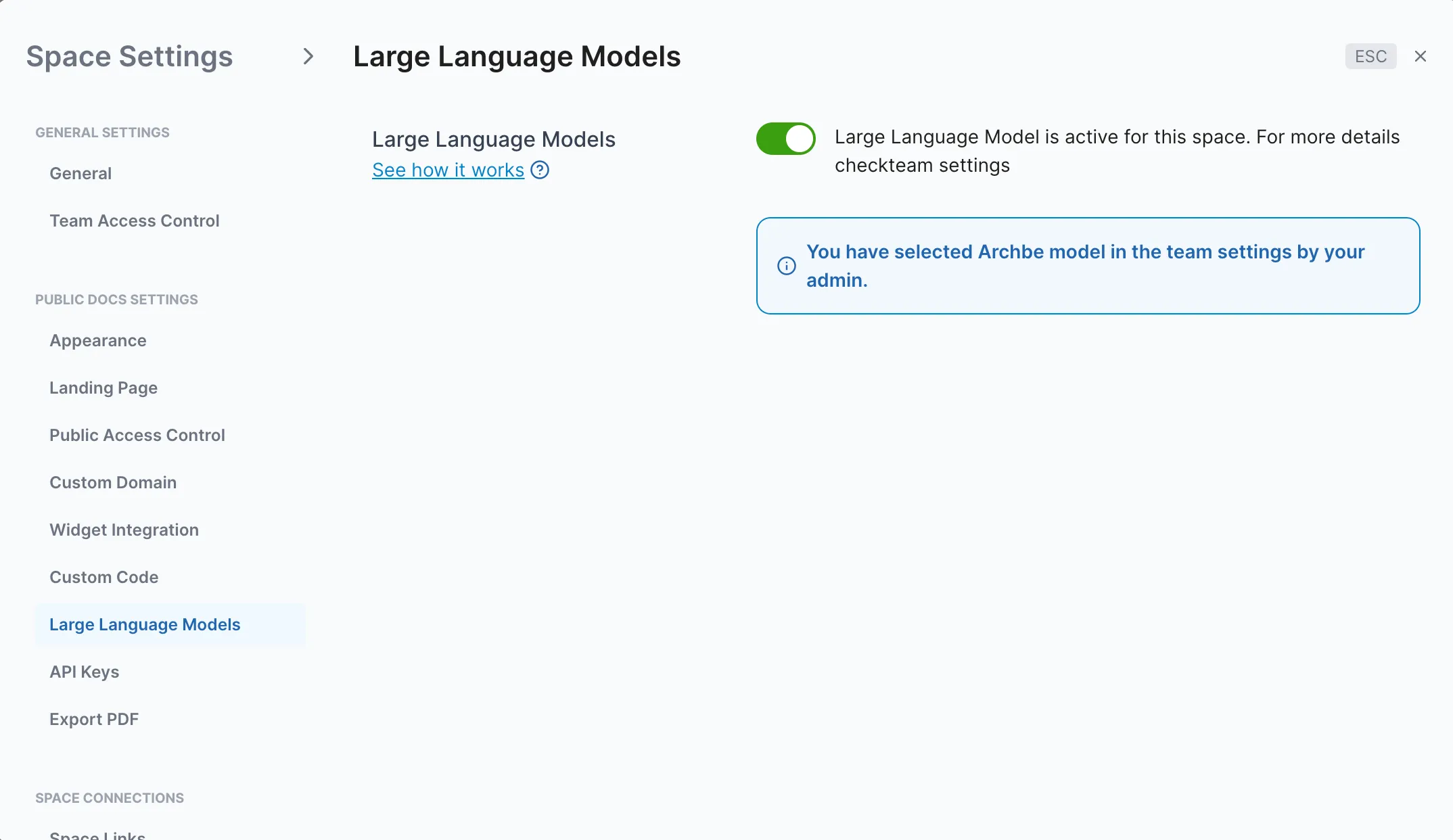Go to Landing Page settings
Screen dimensions: 1453x840
(x=103, y=388)
